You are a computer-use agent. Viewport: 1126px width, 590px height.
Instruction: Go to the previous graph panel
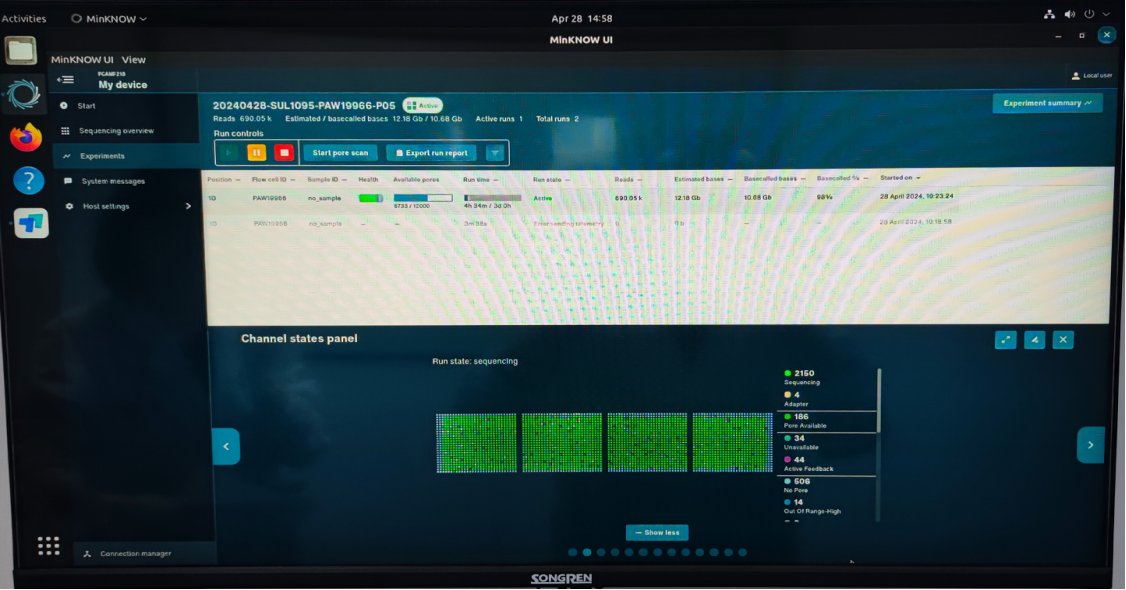(226, 446)
